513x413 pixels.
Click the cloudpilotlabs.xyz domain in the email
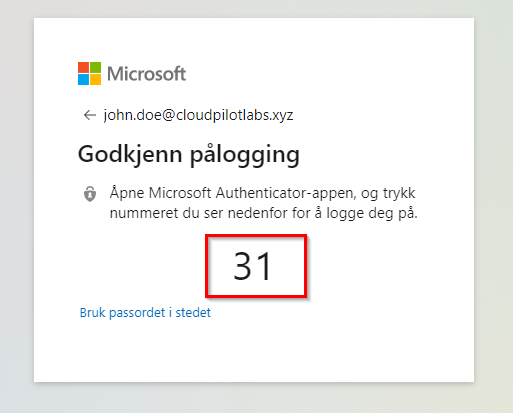235,115
